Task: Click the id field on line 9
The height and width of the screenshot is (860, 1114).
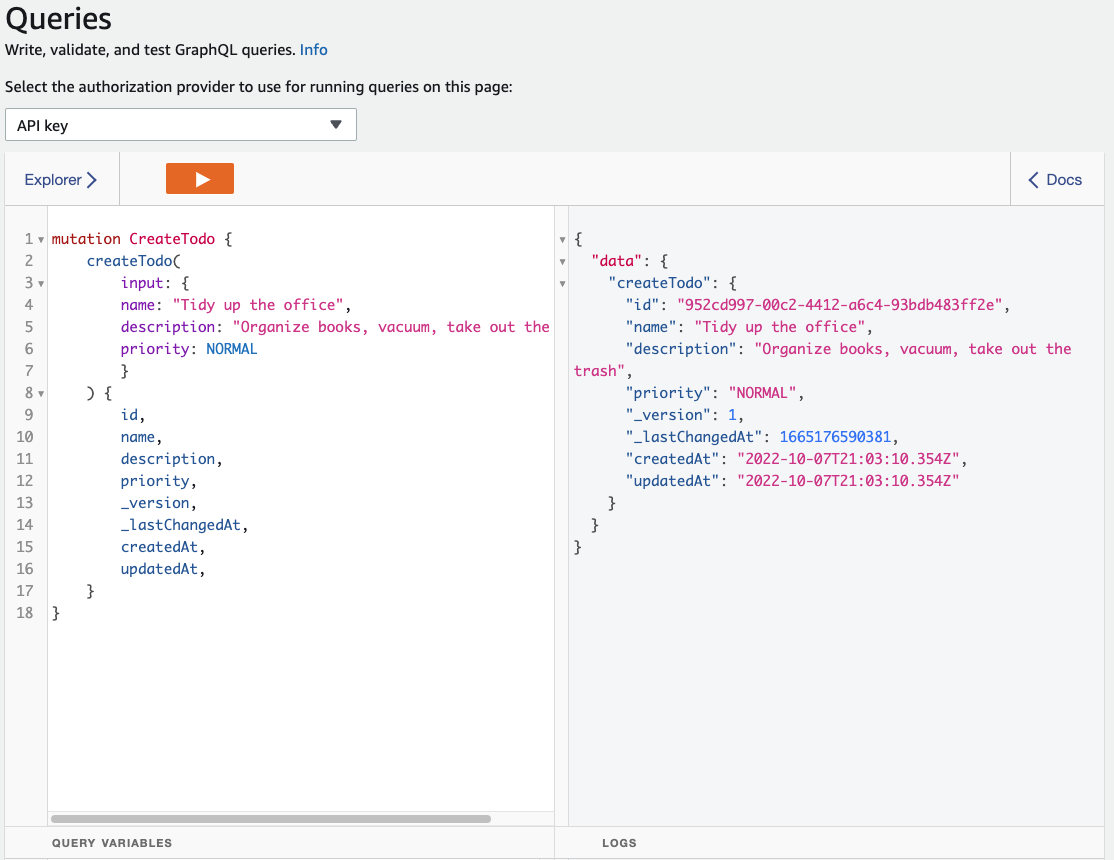Action: coord(129,415)
